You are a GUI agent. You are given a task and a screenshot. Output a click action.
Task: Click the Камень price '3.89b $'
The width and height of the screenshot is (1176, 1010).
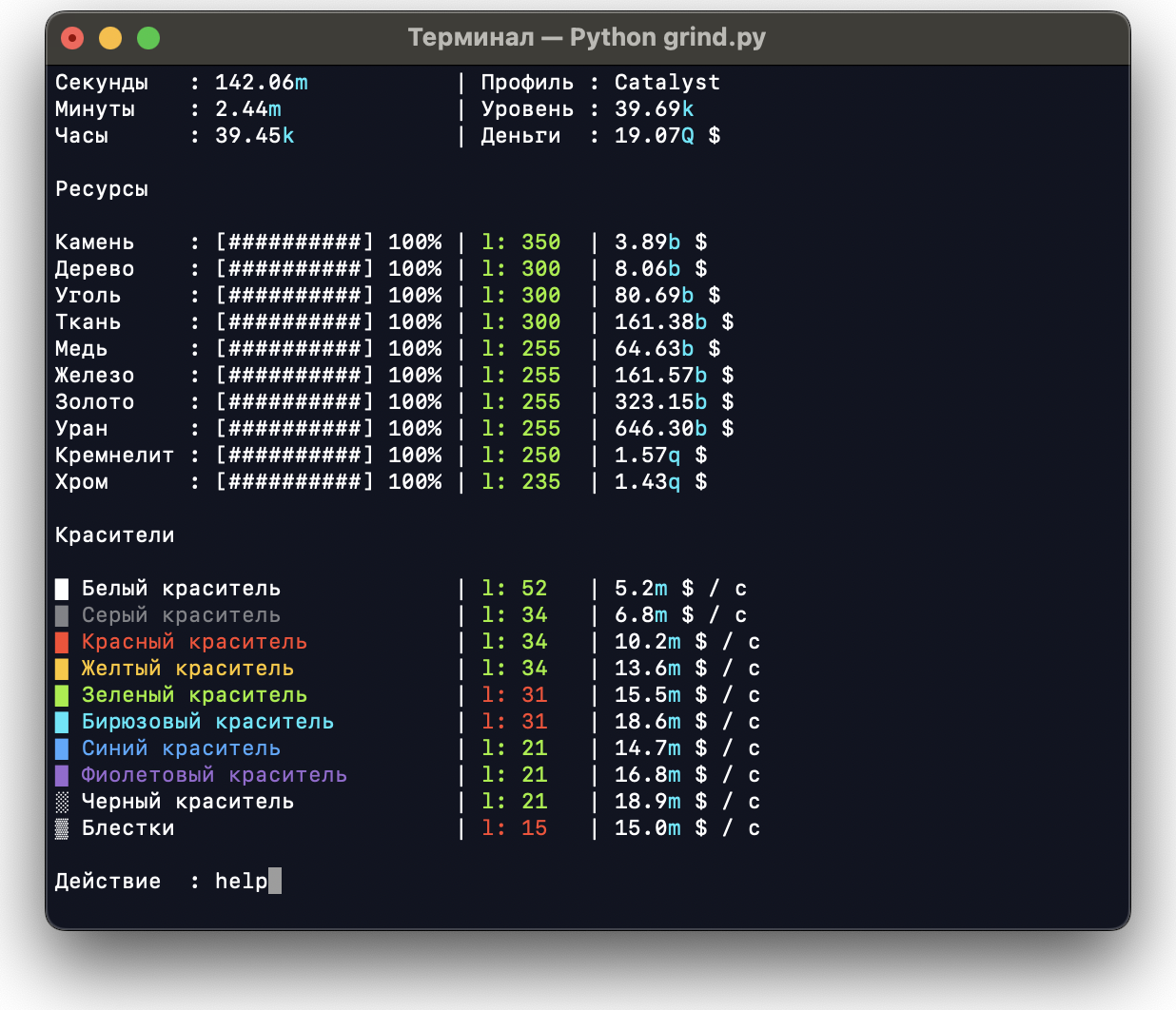tap(661, 243)
